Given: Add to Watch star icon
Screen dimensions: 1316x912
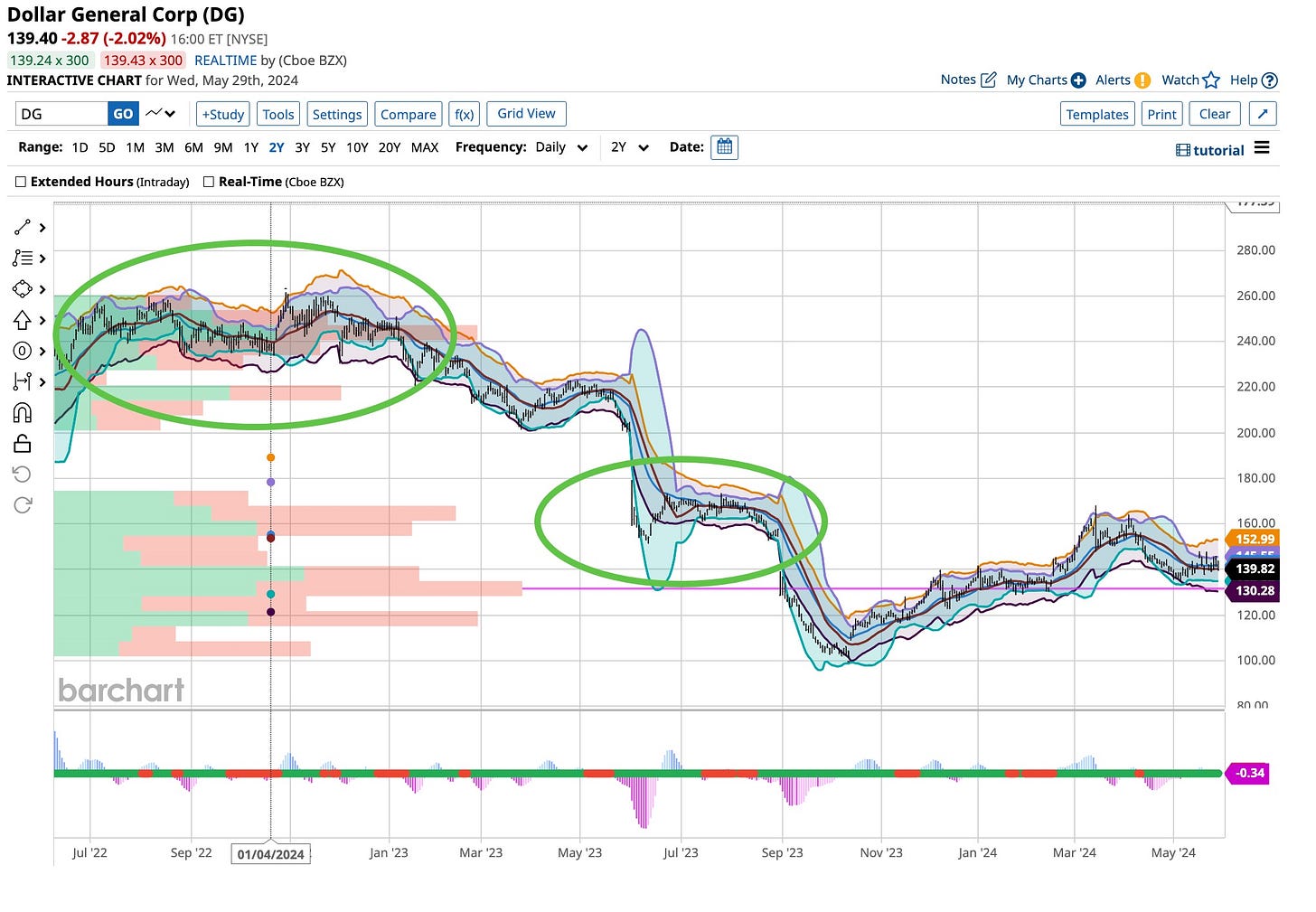Looking at the screenshot, I should [x=1211, y=80].
